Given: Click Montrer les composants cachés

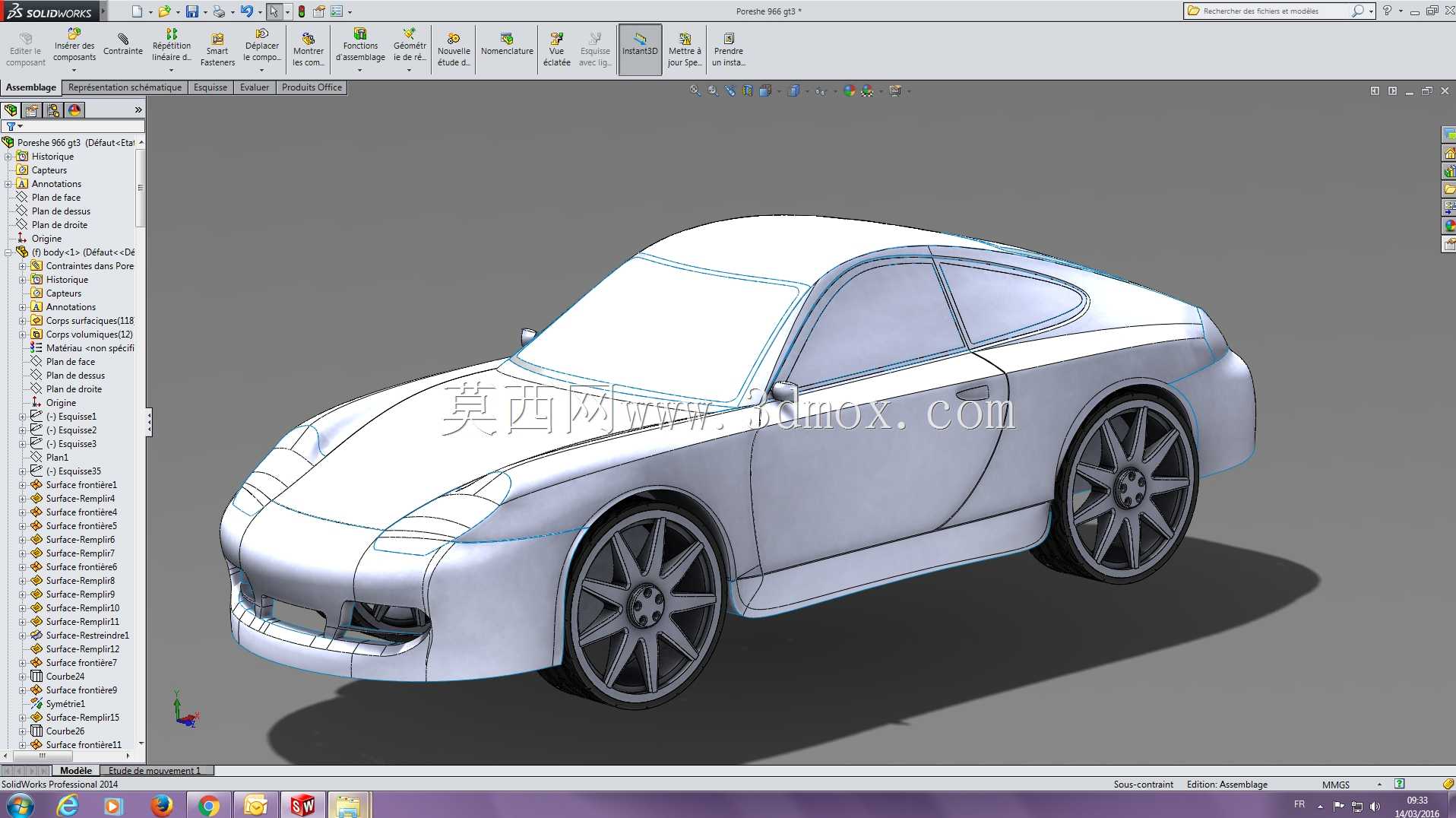Looking at the screenshot, I should tap(309, 50).
